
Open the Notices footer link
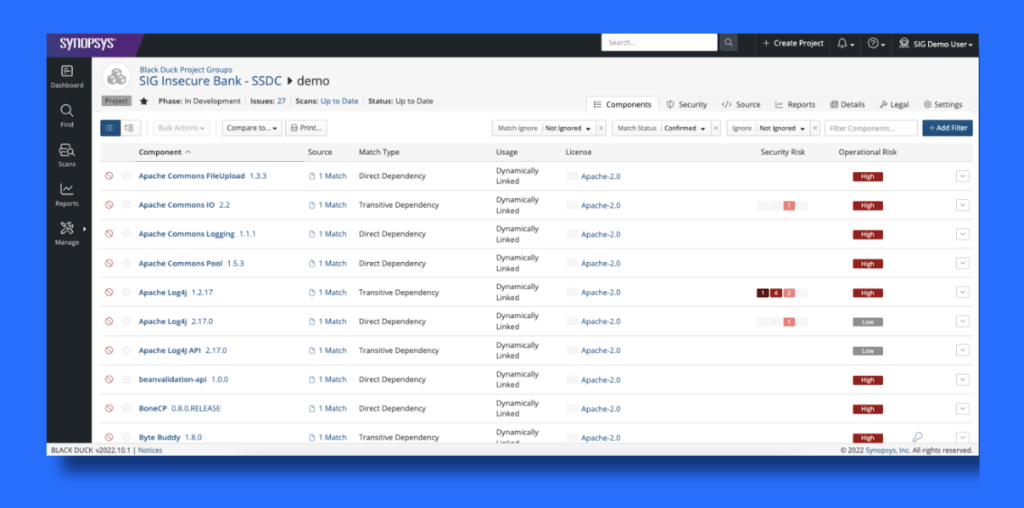point(150,450)
